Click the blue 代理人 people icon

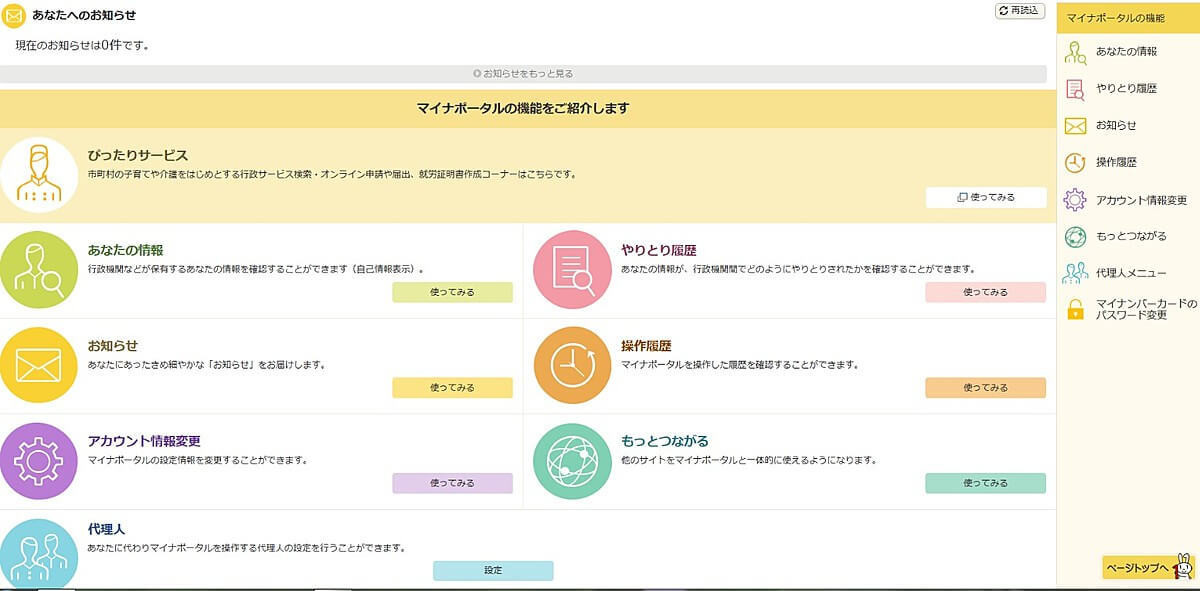tap(39, 554)
